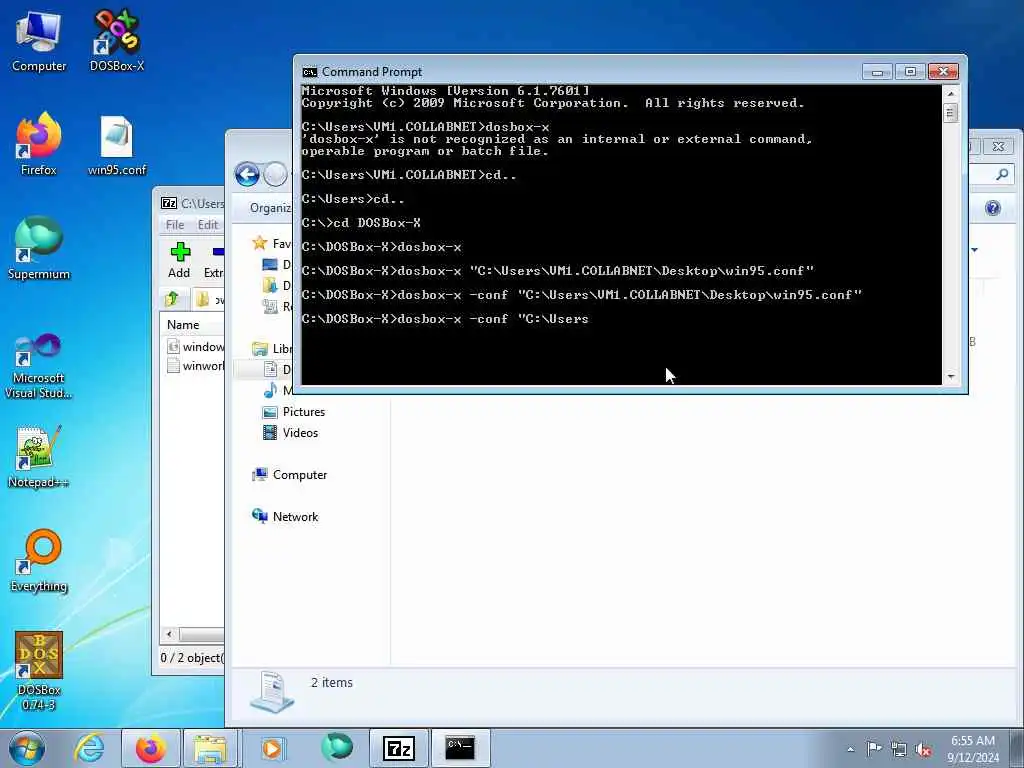Viewport: 1024px width, 768px height.
Task: Open the Organize menu in Explorer
Action: (x=270, y=208)
